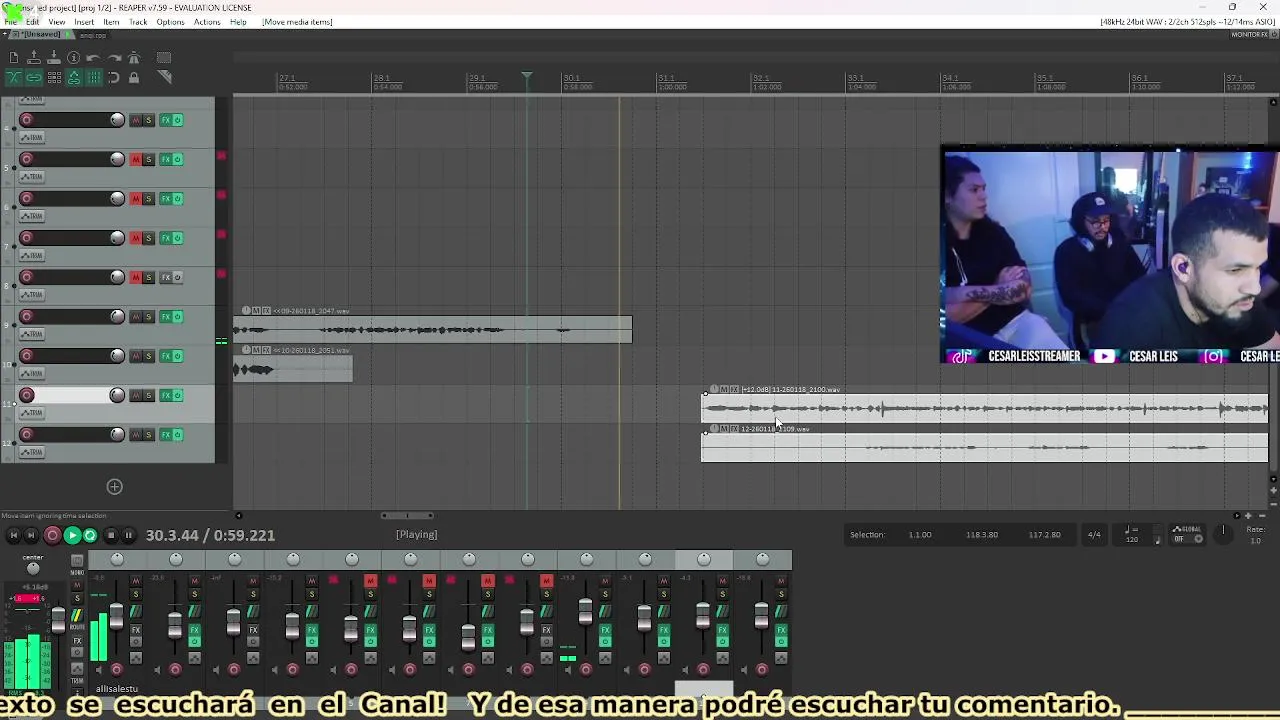Open the Global automation override menu
The image size is (1280, 720).
pos(1187,535)
